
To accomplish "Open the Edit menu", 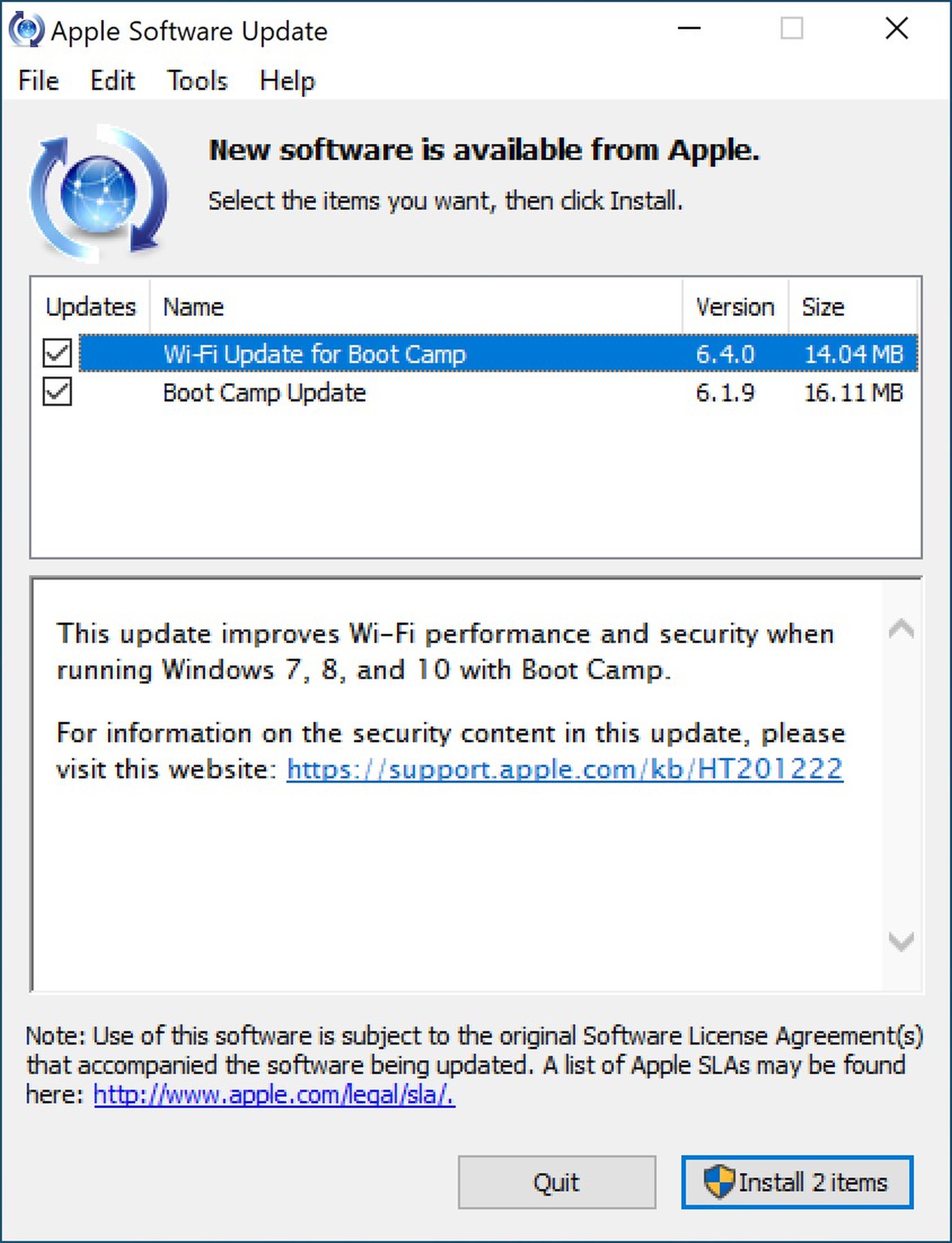I will click(x=112, y=81).
